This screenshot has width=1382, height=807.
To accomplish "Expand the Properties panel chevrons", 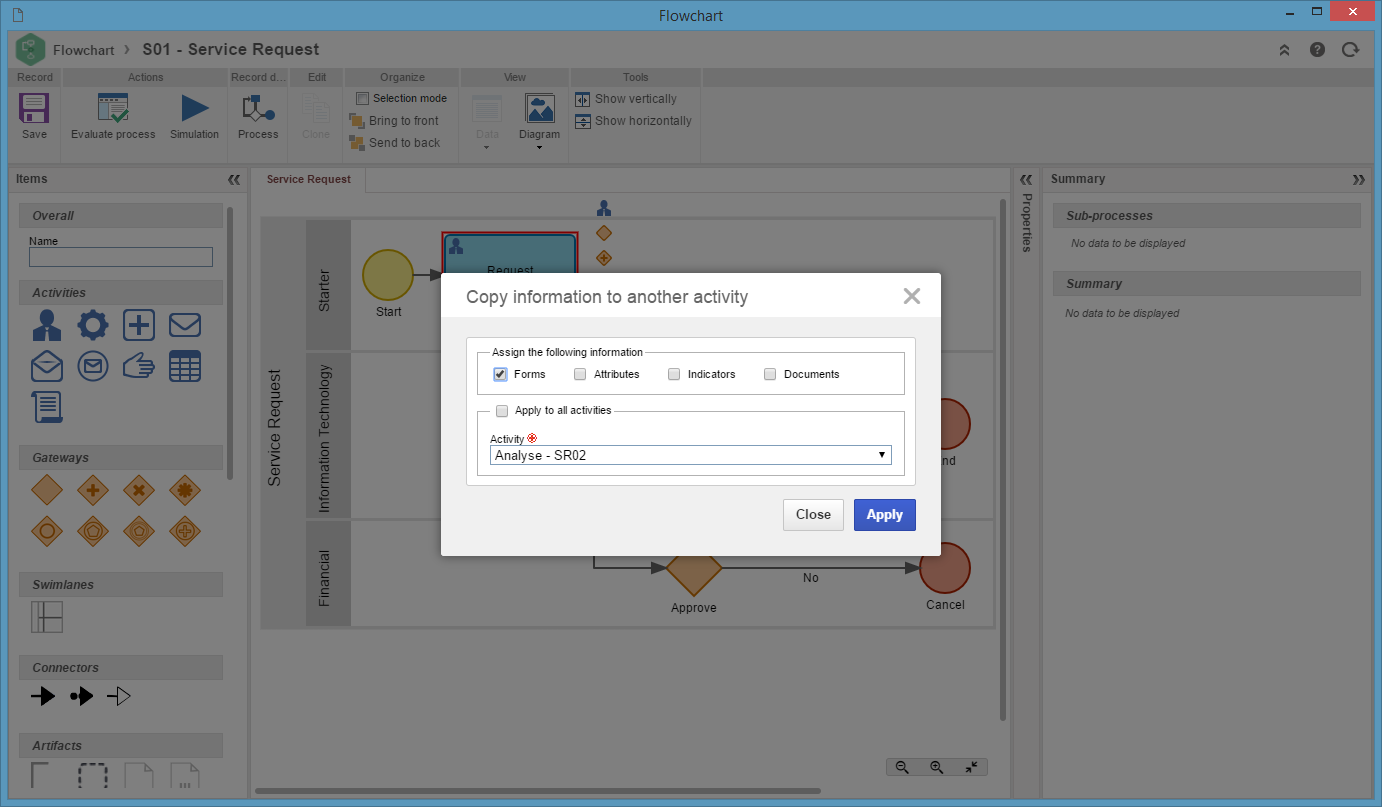I will click(1026, 180).
